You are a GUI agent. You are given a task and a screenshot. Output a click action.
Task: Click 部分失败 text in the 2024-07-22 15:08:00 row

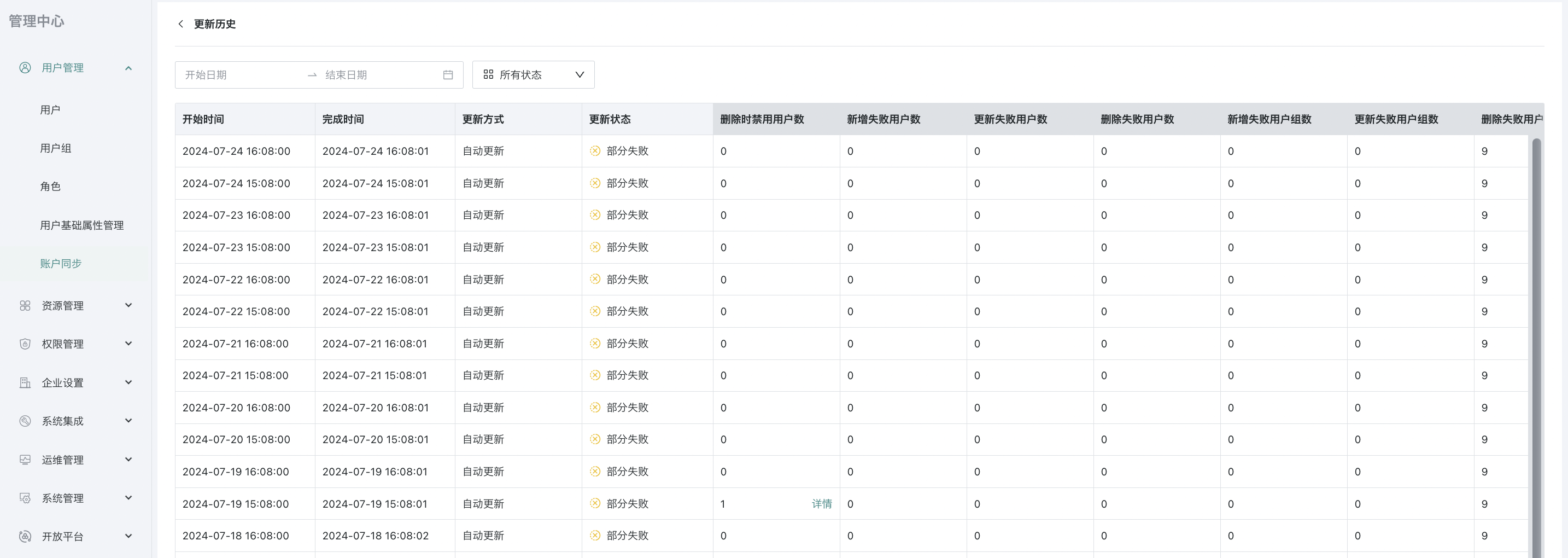628,311
